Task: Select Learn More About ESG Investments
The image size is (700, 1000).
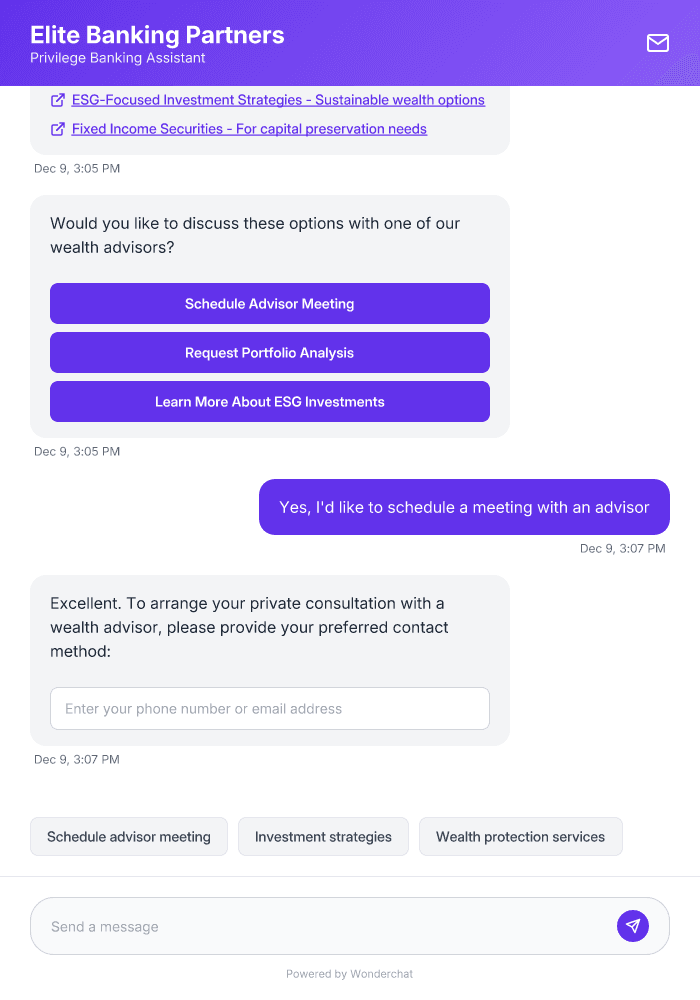Action: point(270,401)
